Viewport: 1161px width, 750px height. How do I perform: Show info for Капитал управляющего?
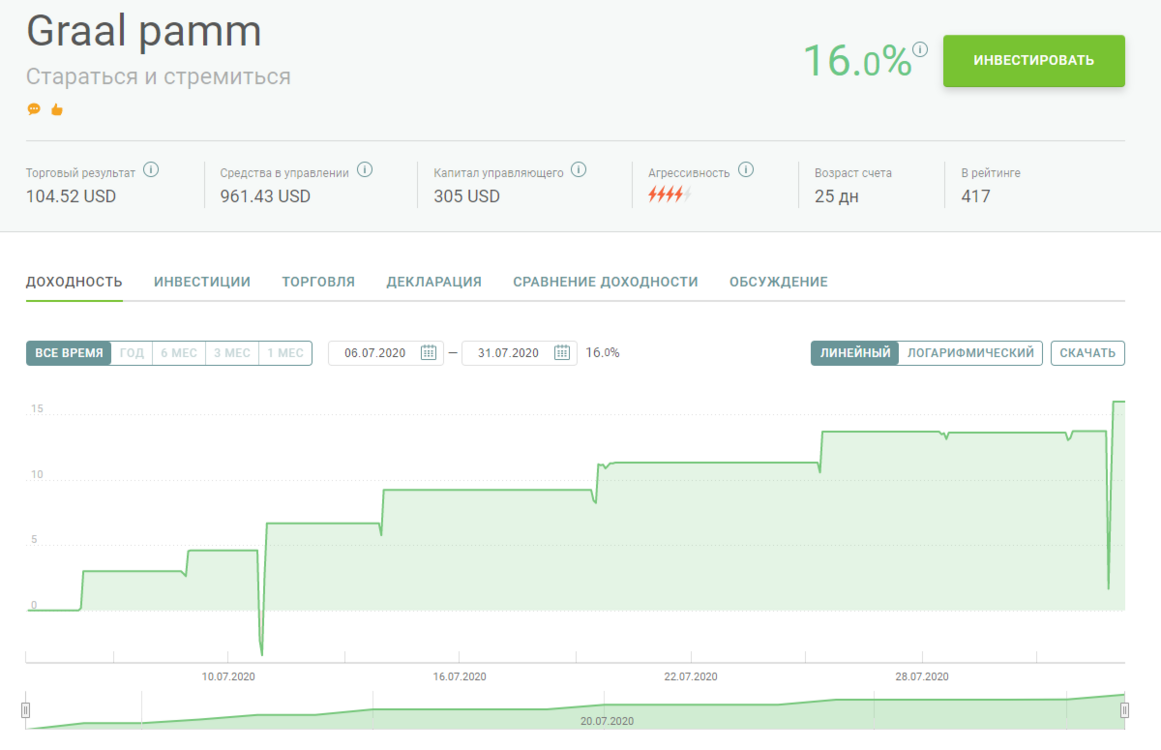(x=579, y=170)
